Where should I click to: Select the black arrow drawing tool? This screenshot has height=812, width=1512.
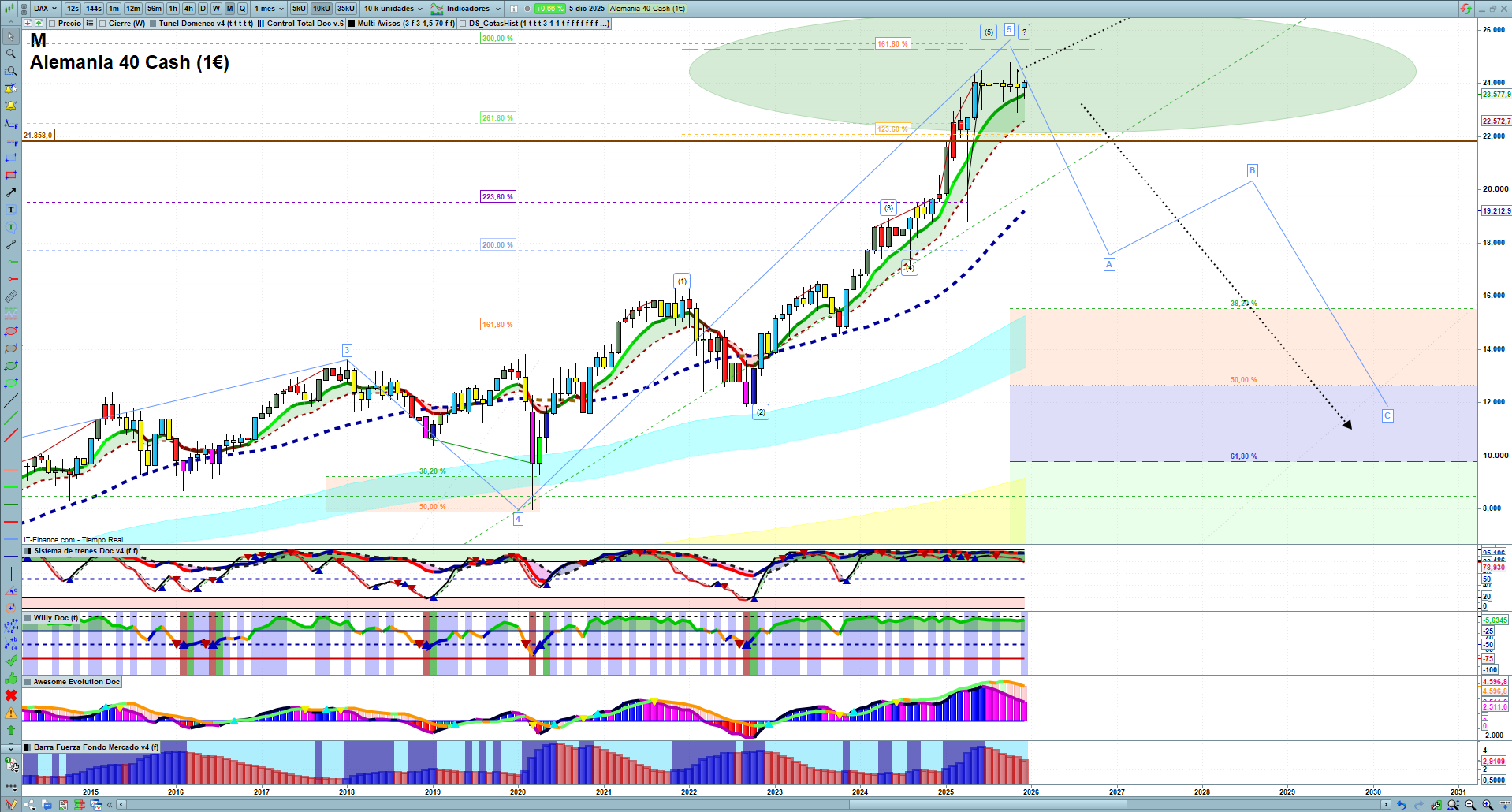tap(11, 192)
